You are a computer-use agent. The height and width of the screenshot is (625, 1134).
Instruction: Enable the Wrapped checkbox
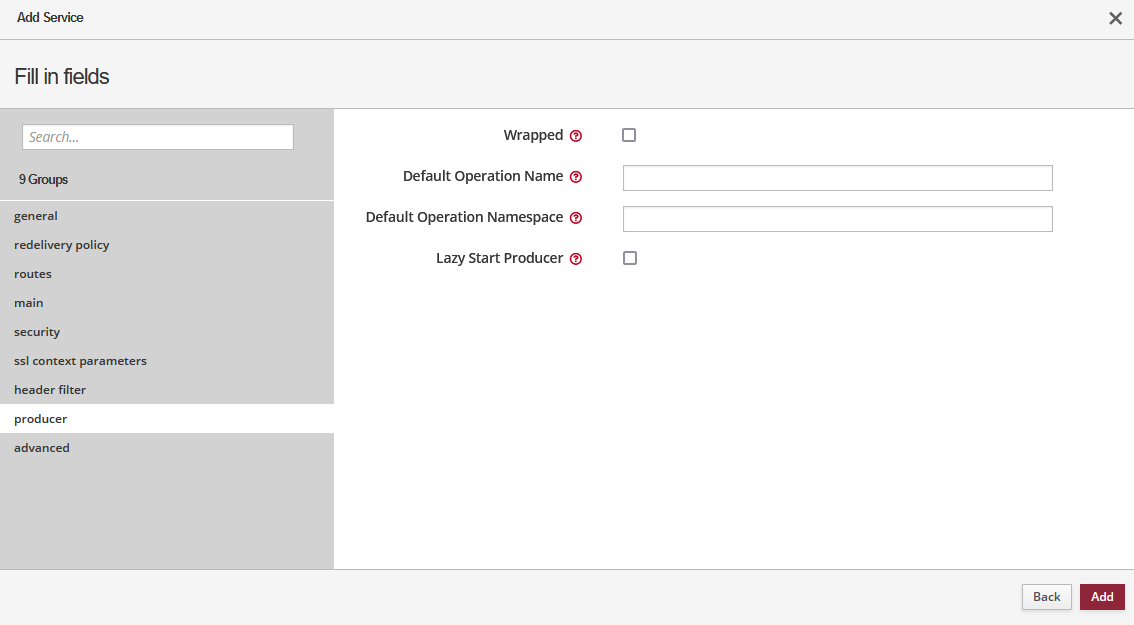click(x=629, y=135)
